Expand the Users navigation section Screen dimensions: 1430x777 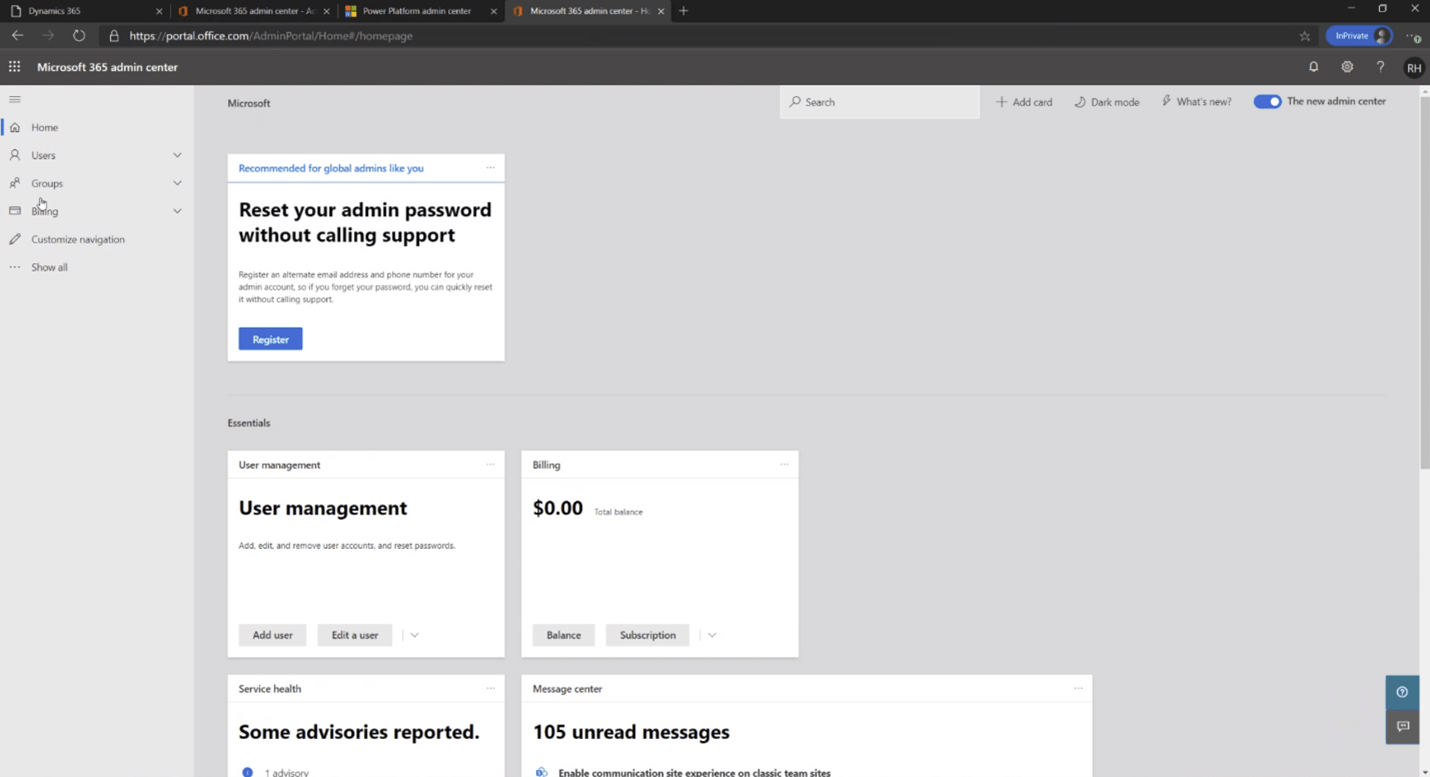[177, 155]
